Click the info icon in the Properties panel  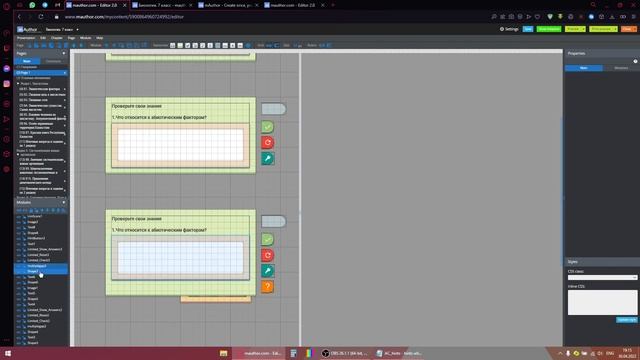(x=635, y=61)
